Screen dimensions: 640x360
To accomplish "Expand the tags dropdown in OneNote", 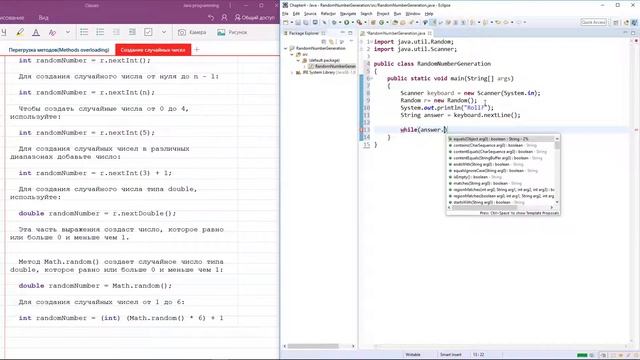I will pos(164,32).
